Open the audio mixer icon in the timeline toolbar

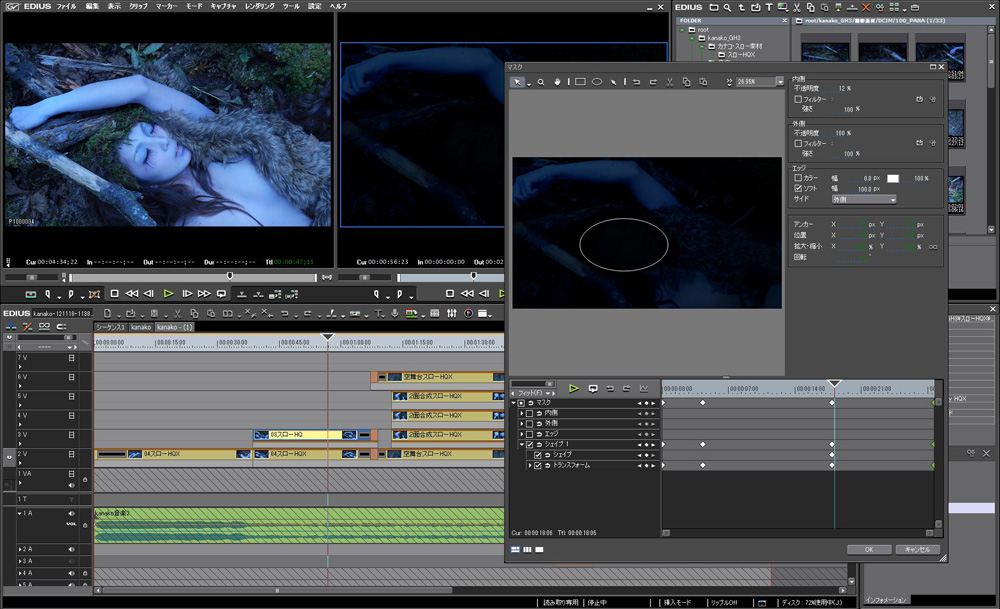click(x=452, y=314)
